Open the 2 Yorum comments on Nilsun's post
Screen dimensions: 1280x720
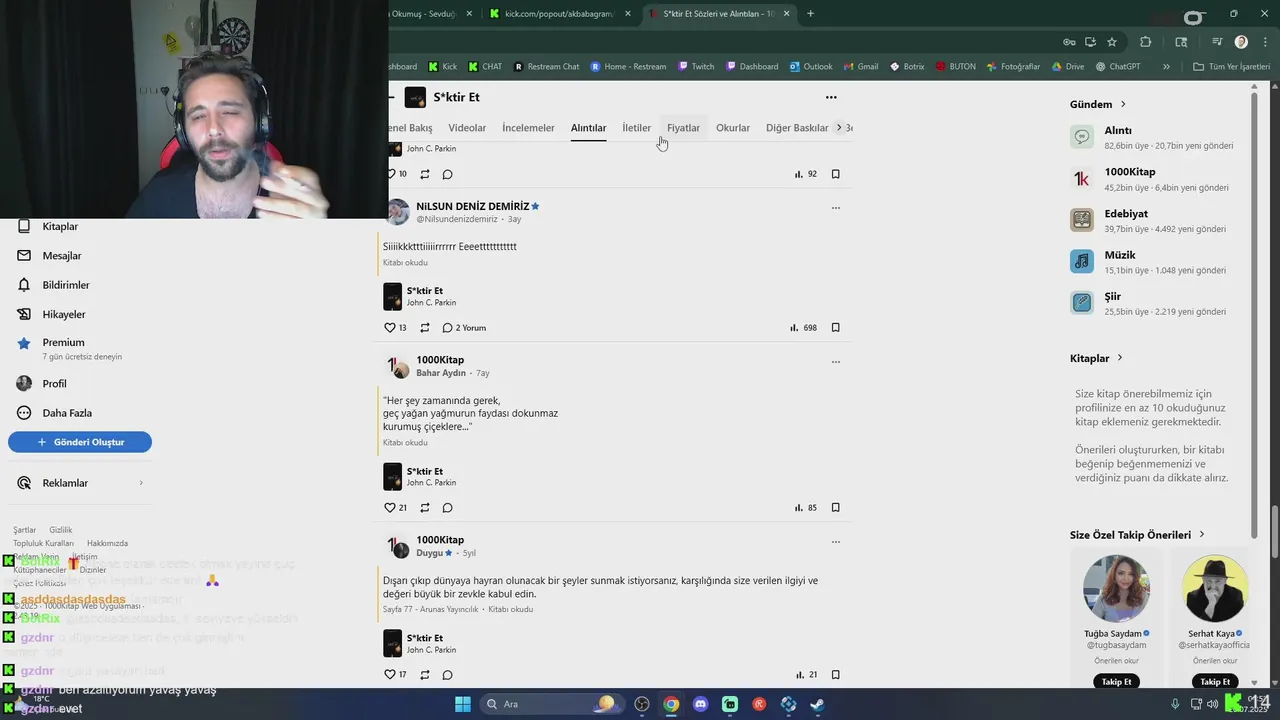[x=464, y=328]
